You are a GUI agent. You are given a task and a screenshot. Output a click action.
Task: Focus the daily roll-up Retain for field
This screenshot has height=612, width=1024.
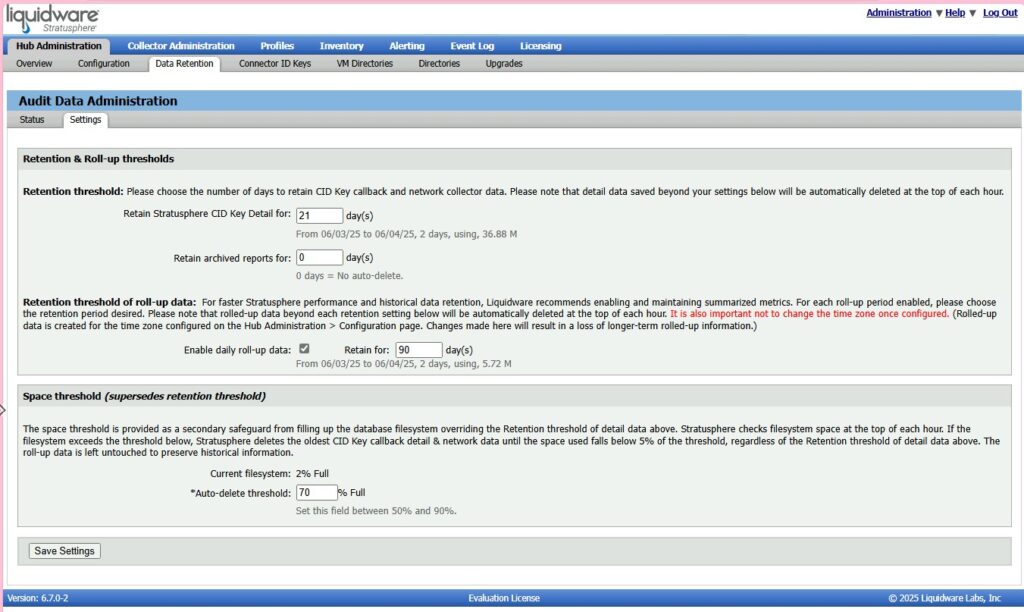point(419,349)
